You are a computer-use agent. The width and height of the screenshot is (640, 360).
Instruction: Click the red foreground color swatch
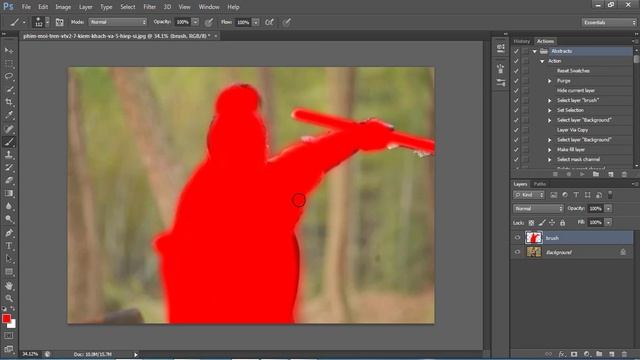point(6,318)
